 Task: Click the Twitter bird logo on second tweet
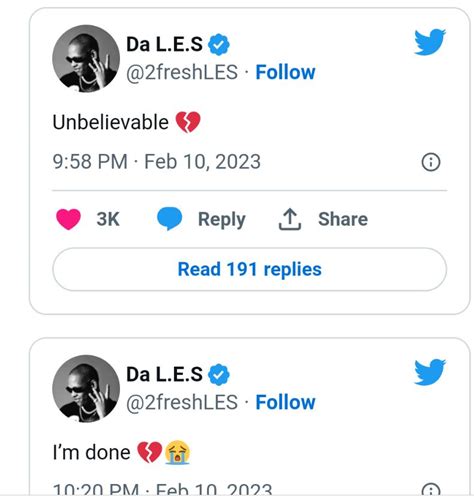pyautogui.click(x=430, y=372)
